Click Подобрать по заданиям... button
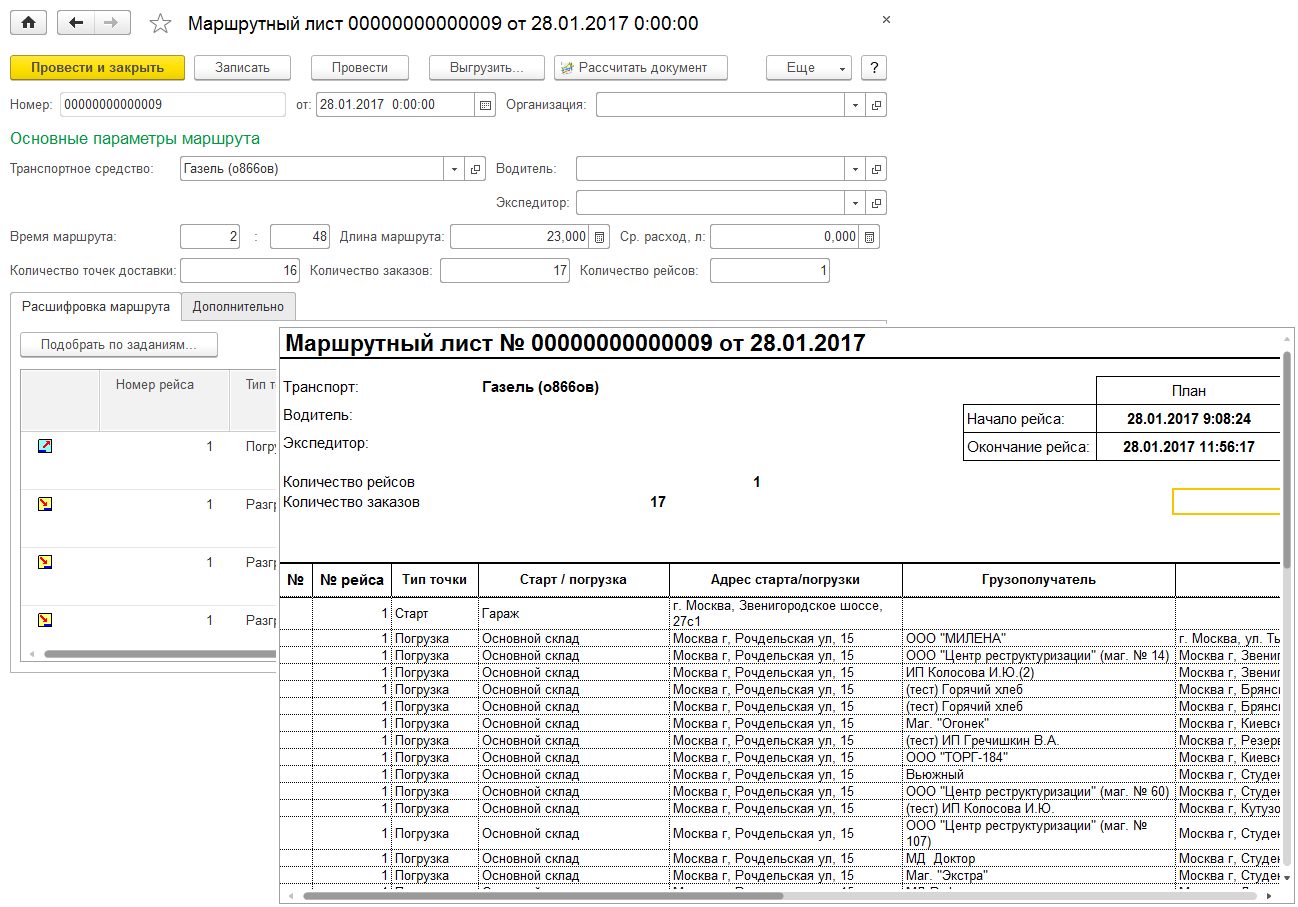This screenshot has height=907, width=1298. click(x=119, y=345)
